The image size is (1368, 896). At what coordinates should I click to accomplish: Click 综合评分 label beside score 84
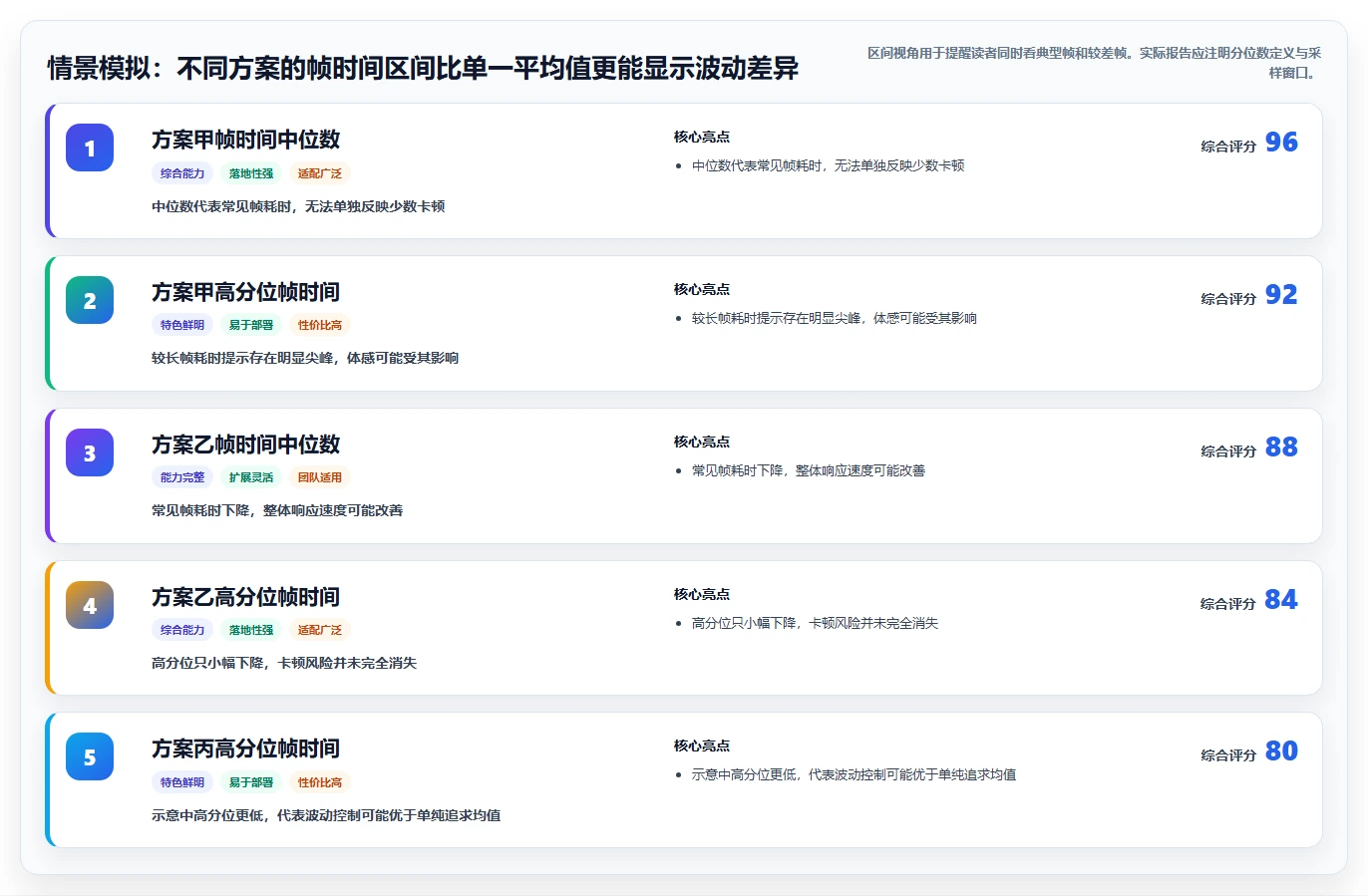[x=1228, y=604]
